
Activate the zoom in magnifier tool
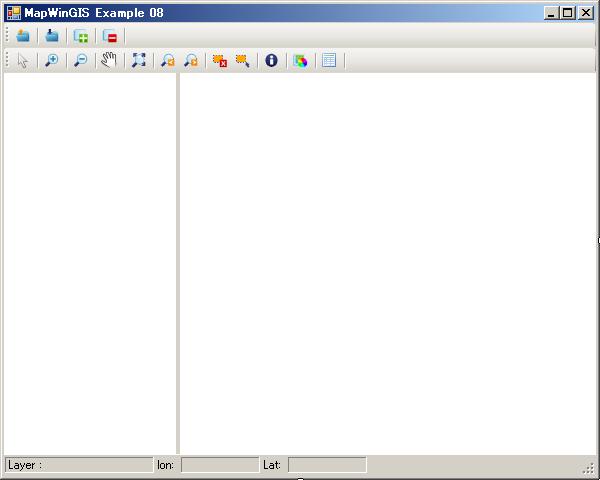pos(52,60)
